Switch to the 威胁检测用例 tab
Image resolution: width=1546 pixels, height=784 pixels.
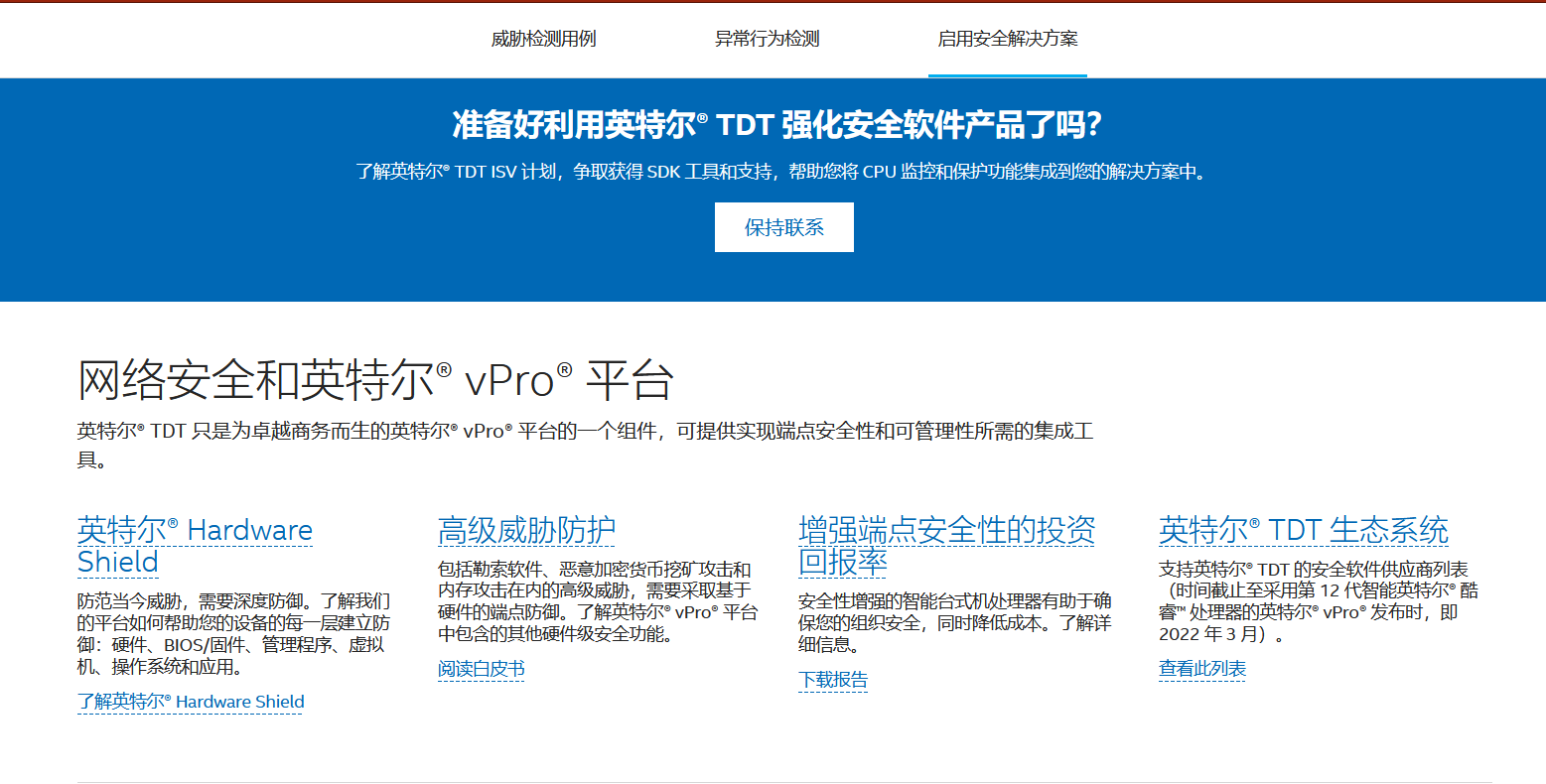pyautogui.click(x=543, y=39)
